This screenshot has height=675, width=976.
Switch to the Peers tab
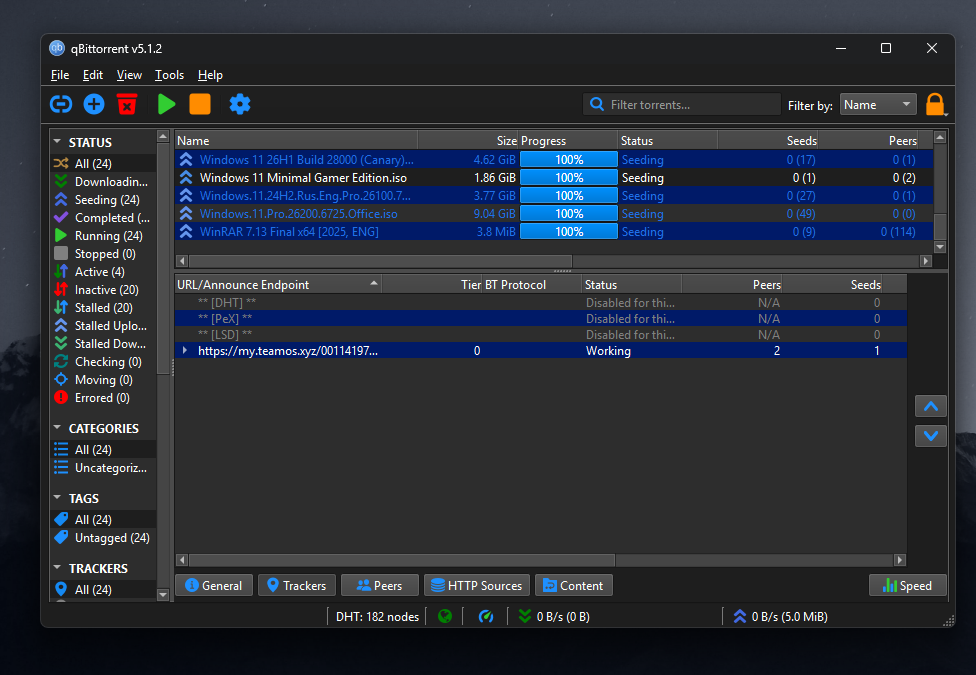point(380,585)
